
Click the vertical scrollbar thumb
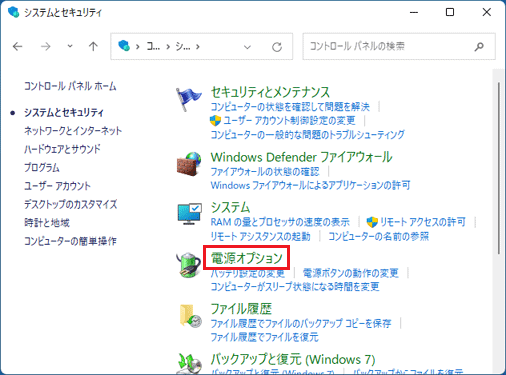click(x=499, y=168)
